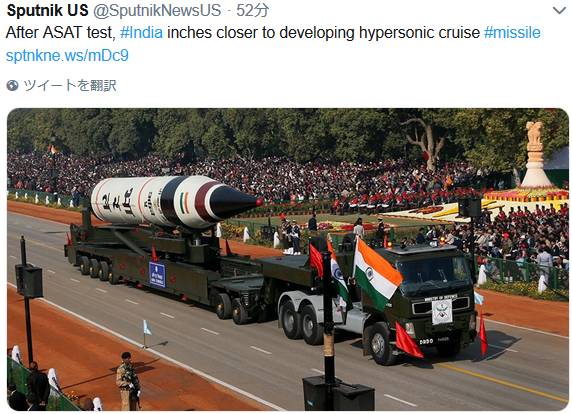Click the red flag on truck bumper
This screenshot has height=414, width=572.
pyautogui.click(x=407, y=341)
